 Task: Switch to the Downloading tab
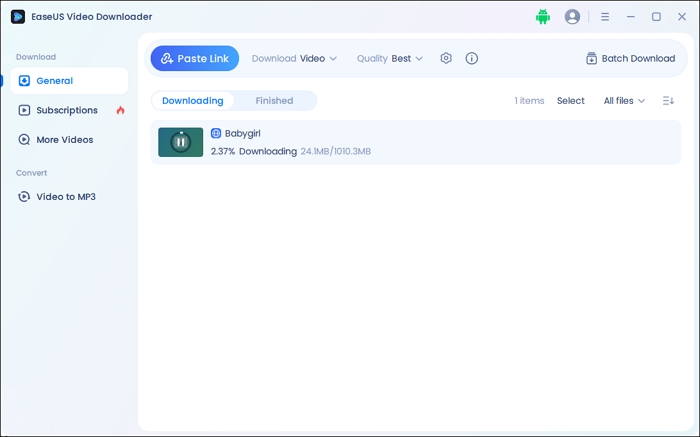click(x=193, y=101)
